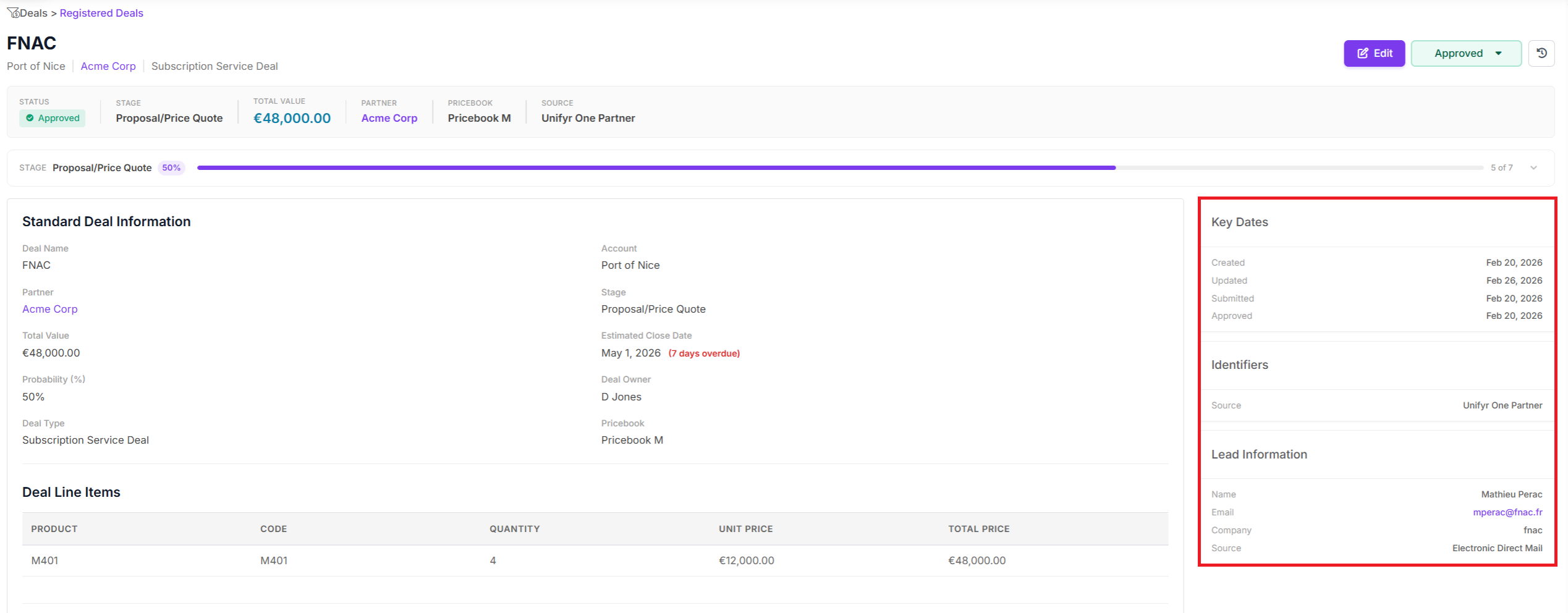Click the M401 code cell
The width and height of the screenshot is (1568, 613).
(274, 560)
